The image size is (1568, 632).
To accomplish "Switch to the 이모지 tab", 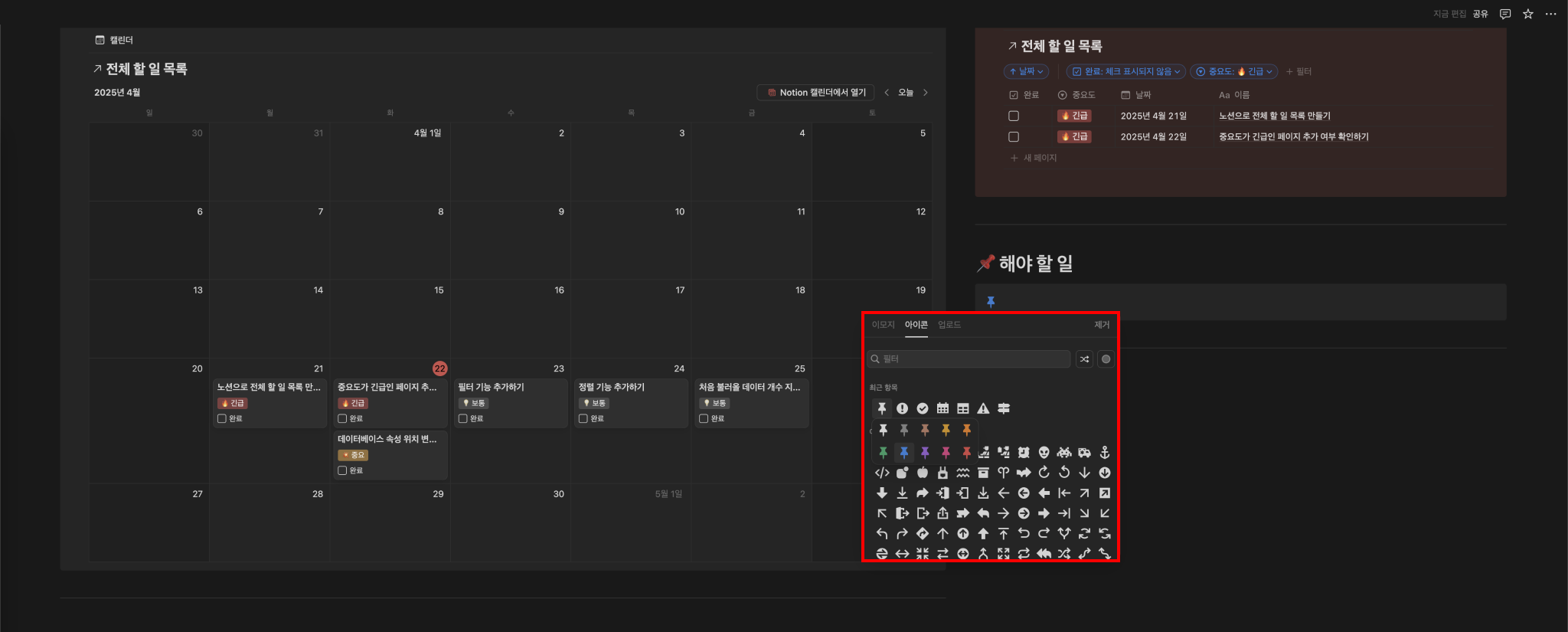I will [883, 325].
